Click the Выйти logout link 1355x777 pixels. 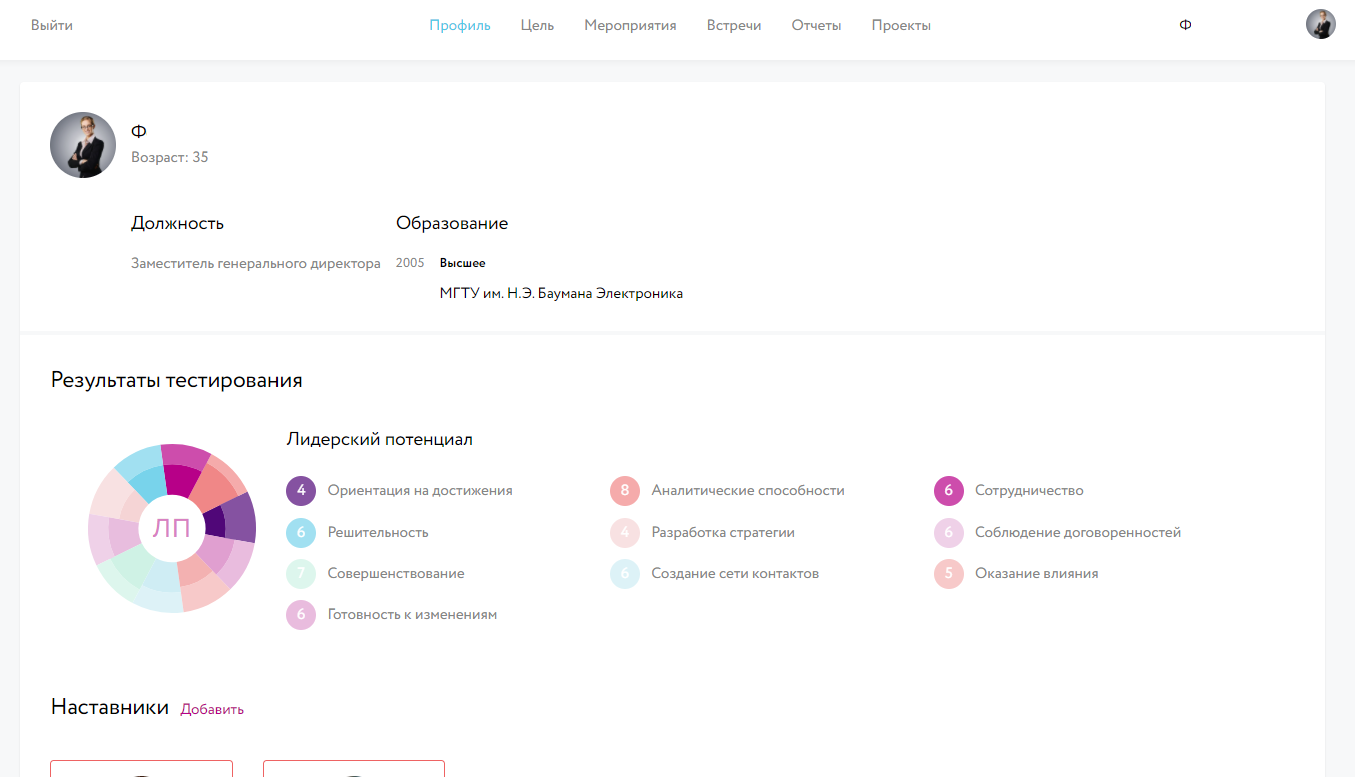pyautogui.click(x=52, y=25)
